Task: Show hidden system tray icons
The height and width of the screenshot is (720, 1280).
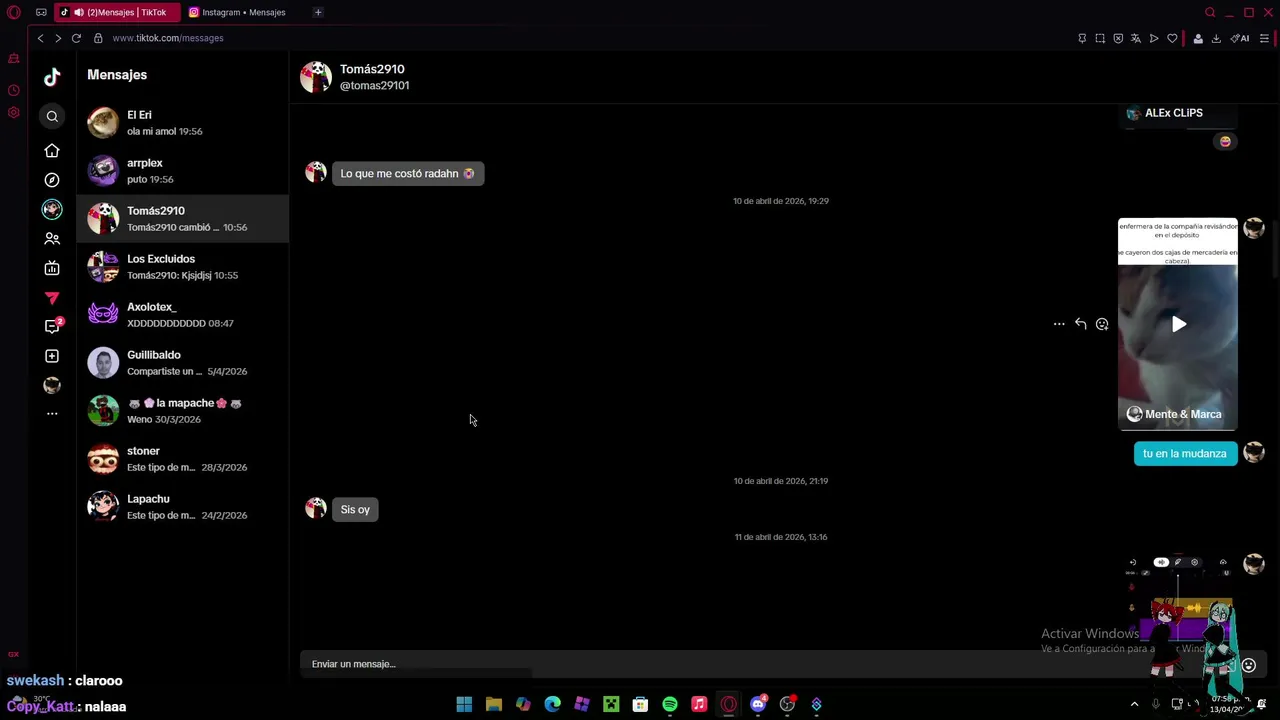Action: pos(1134,705)
